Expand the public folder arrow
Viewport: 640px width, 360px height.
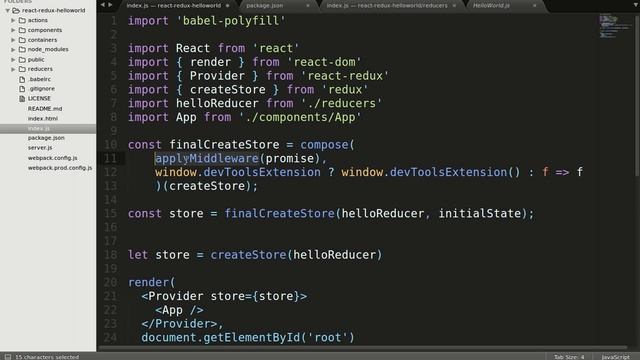[13, 59]
